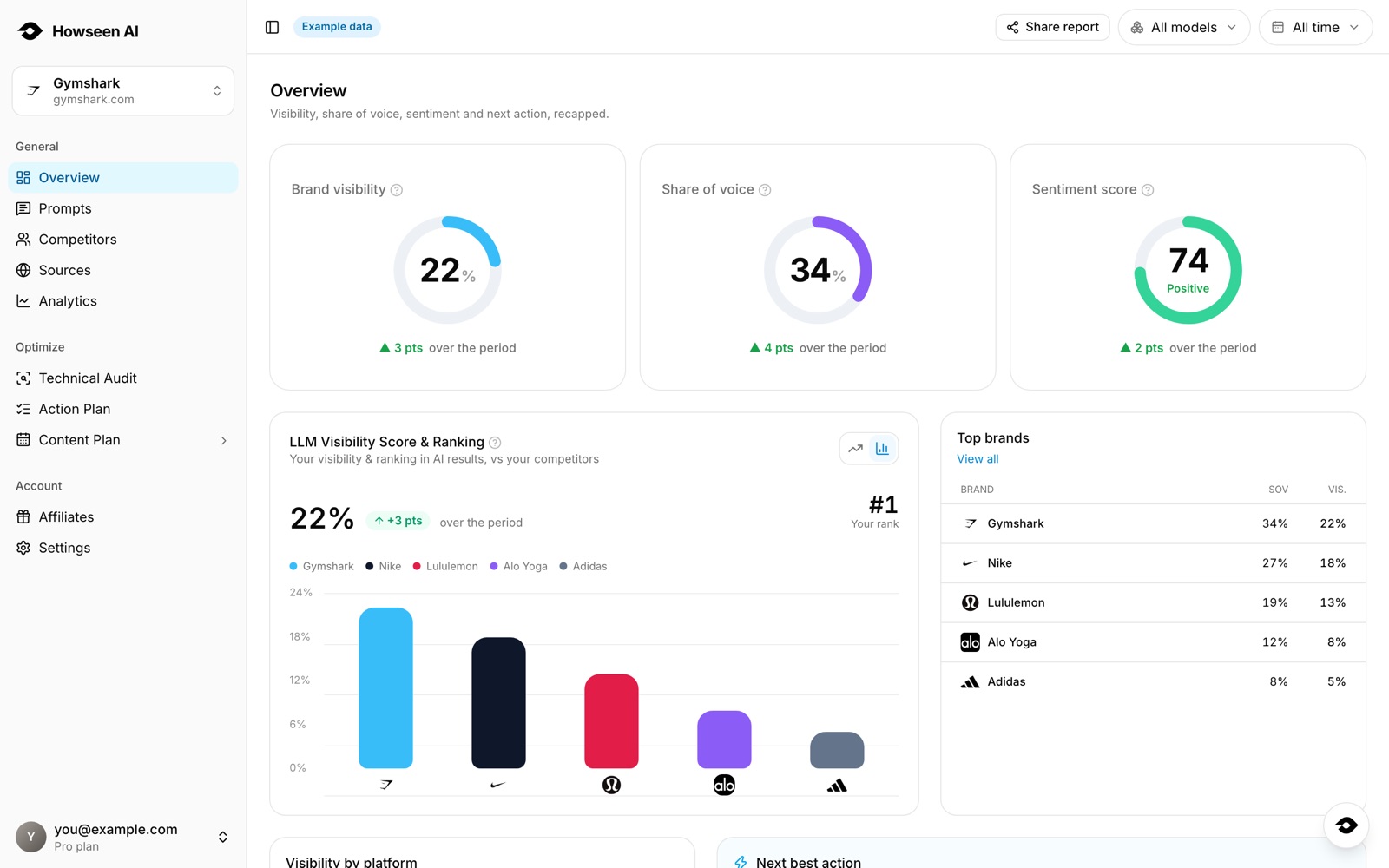
Task: Toggle Adidas legend series
Action: click(x=583, y=567)
